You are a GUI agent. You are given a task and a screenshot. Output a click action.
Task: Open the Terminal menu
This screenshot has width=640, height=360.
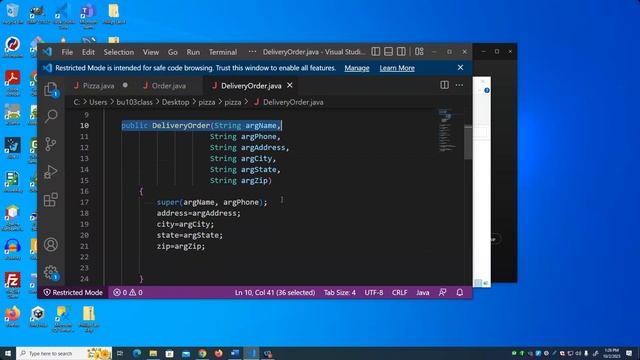tap(223, 52)
